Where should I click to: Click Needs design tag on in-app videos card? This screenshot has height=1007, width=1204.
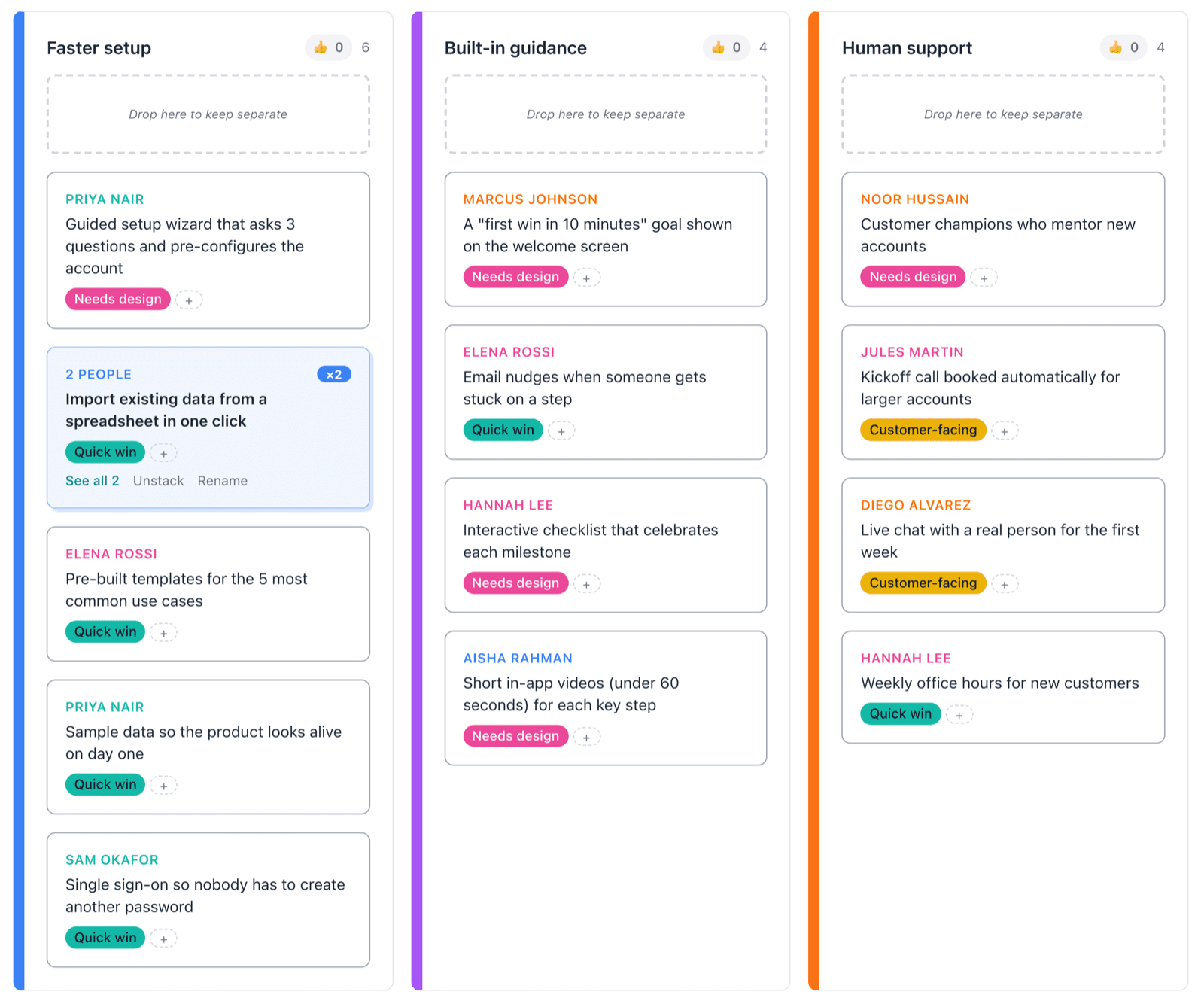tap(515, 735)
